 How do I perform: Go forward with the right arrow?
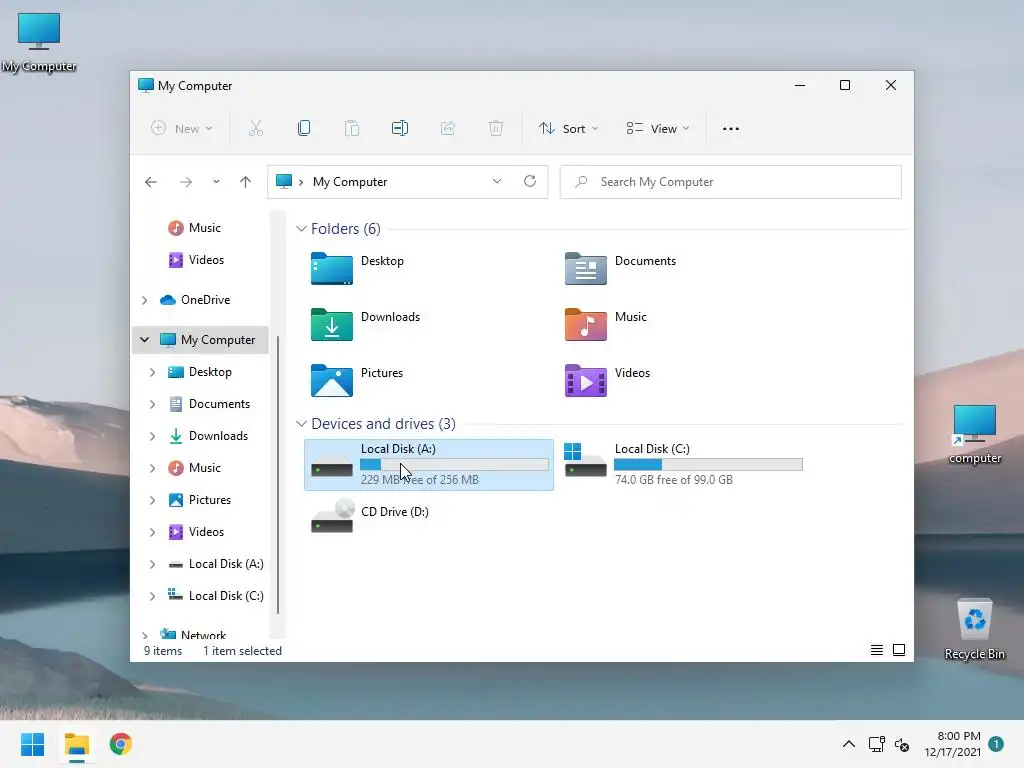(186, 182)
